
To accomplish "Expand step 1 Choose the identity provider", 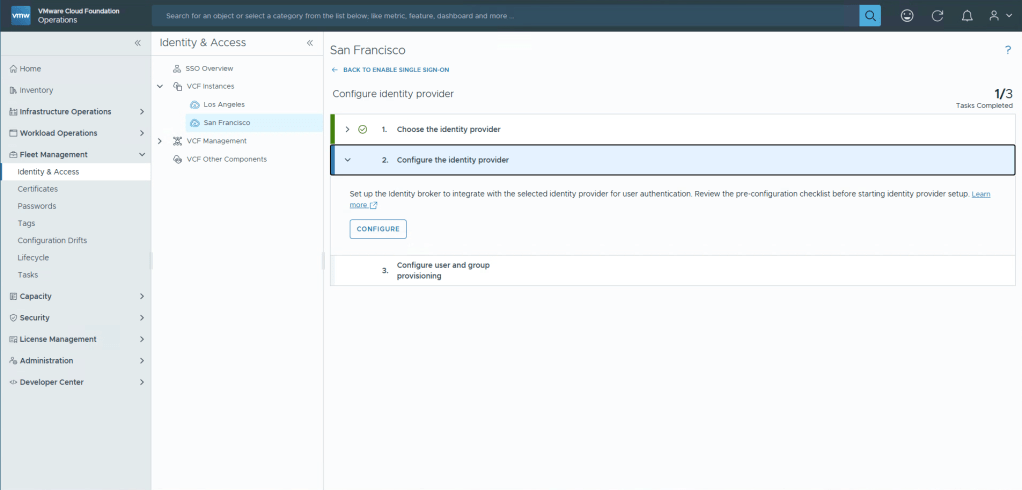I will tap(347, 129).
